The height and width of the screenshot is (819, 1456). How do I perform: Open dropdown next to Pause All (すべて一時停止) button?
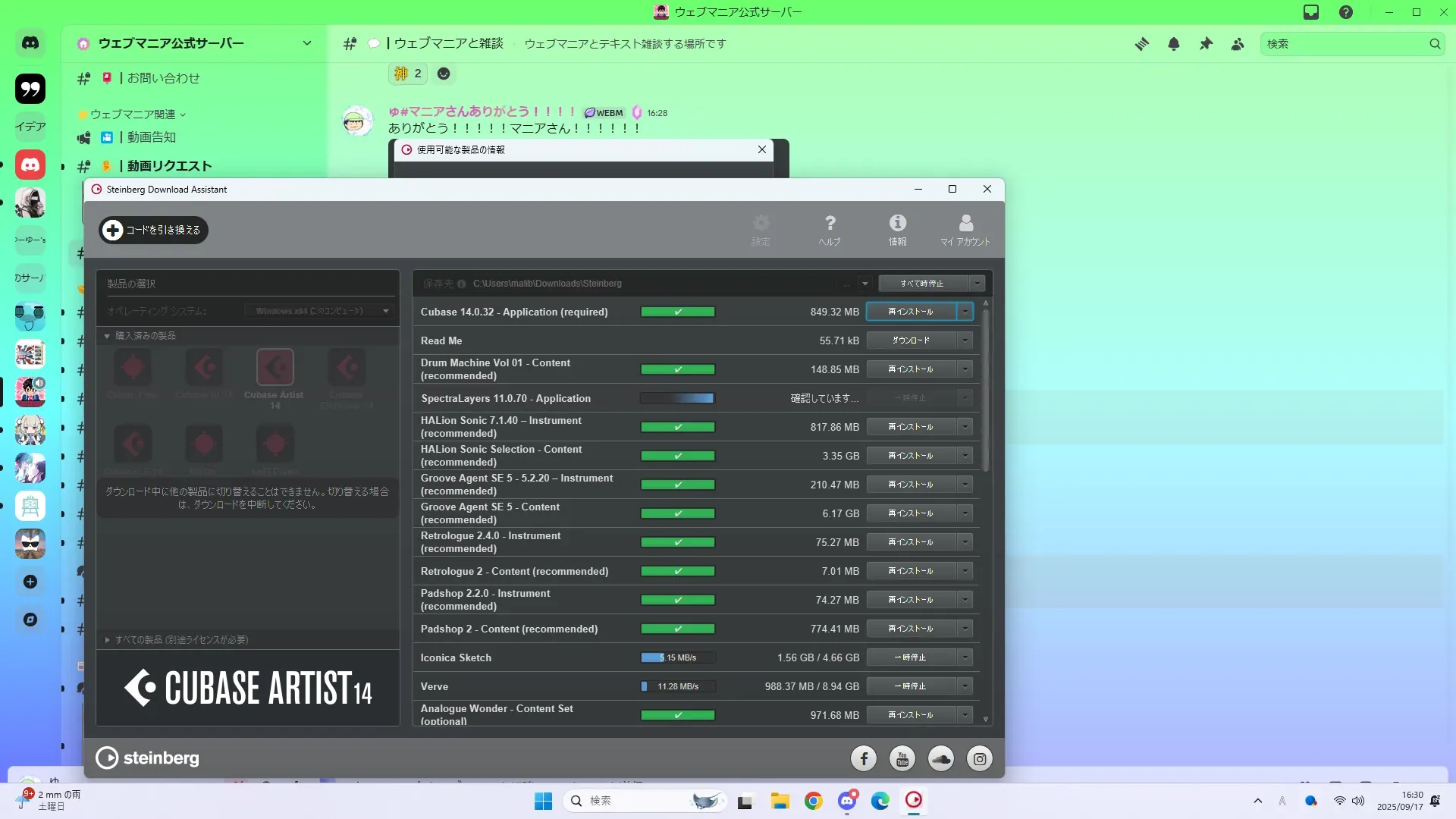tap(977, 284)
